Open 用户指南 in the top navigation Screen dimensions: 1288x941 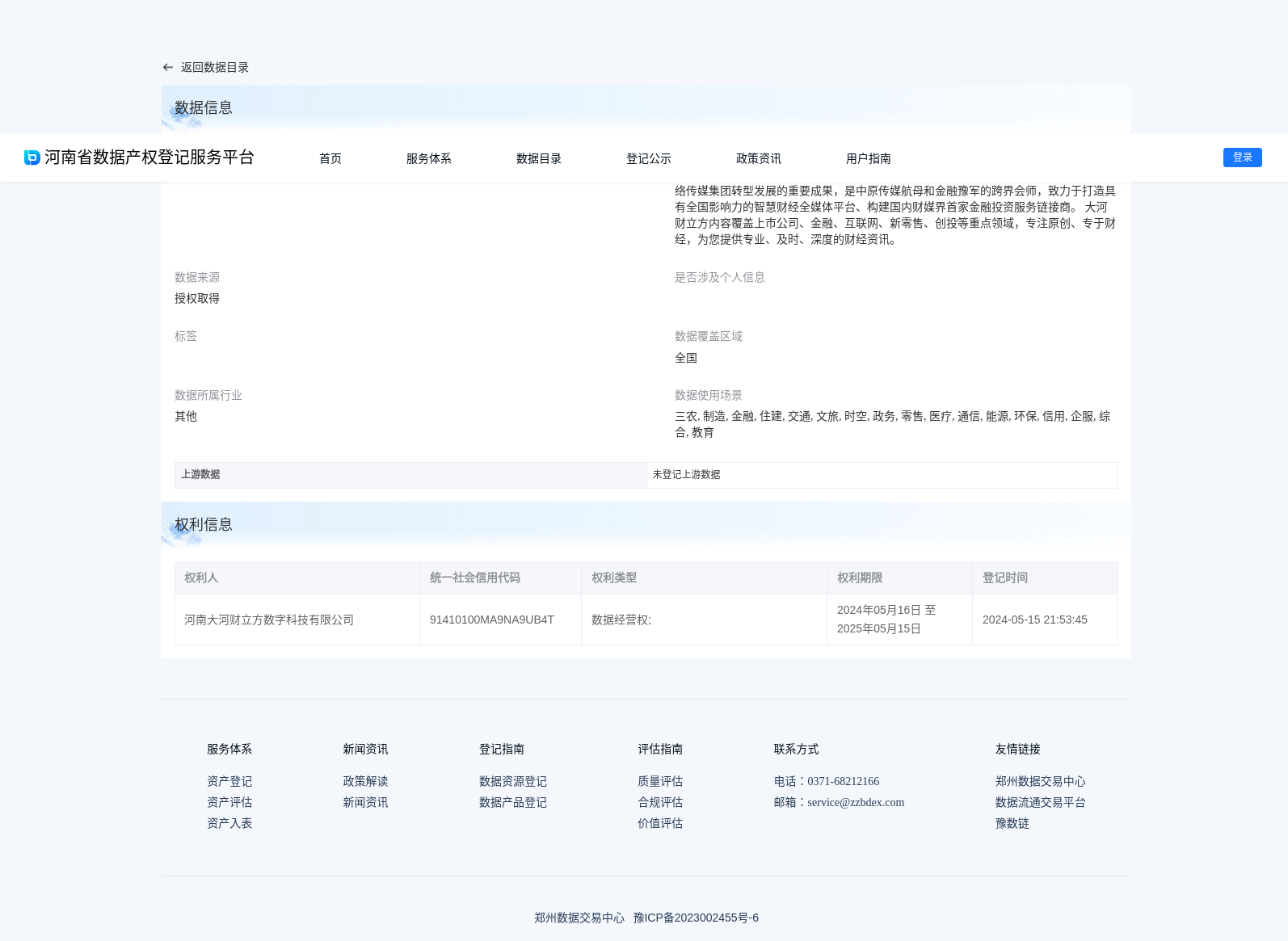click(x=869, y=158)
